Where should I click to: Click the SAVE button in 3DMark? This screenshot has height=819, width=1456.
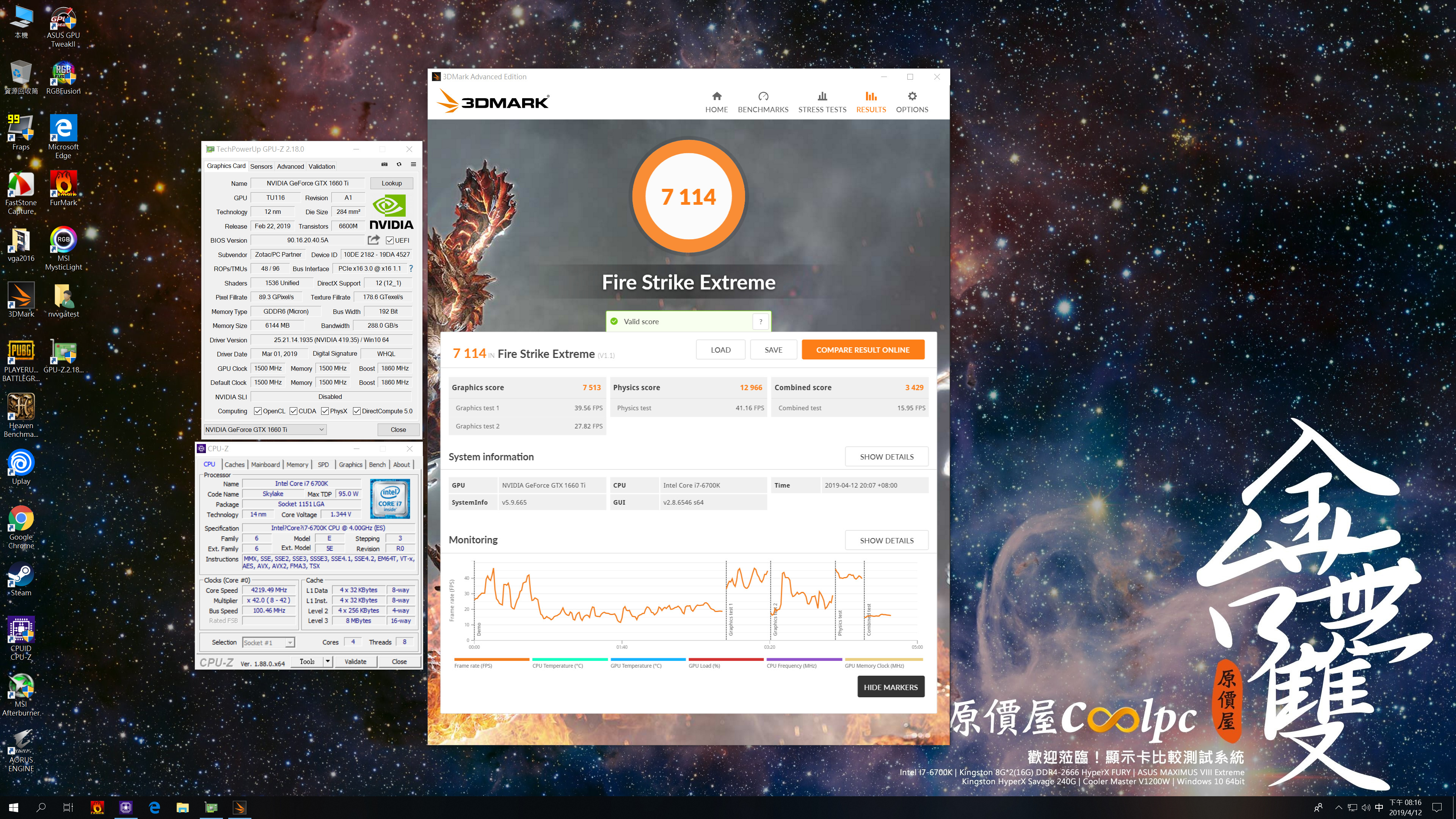coord(773,350)
